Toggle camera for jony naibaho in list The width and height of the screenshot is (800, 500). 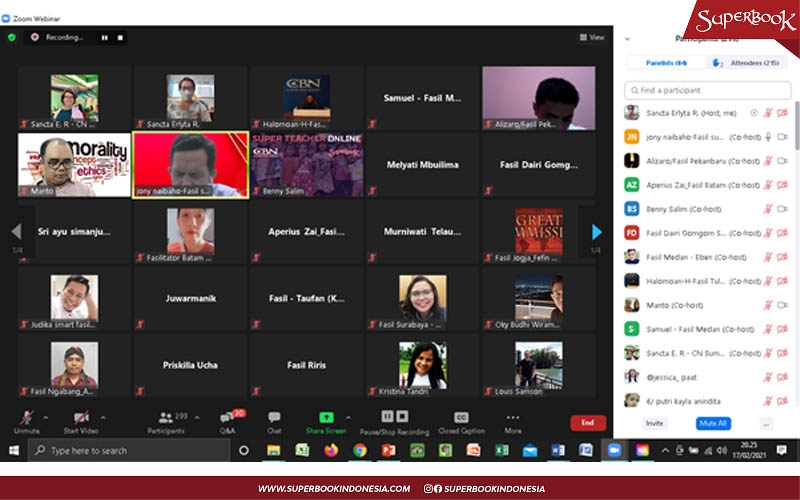[x=782, y=137]
